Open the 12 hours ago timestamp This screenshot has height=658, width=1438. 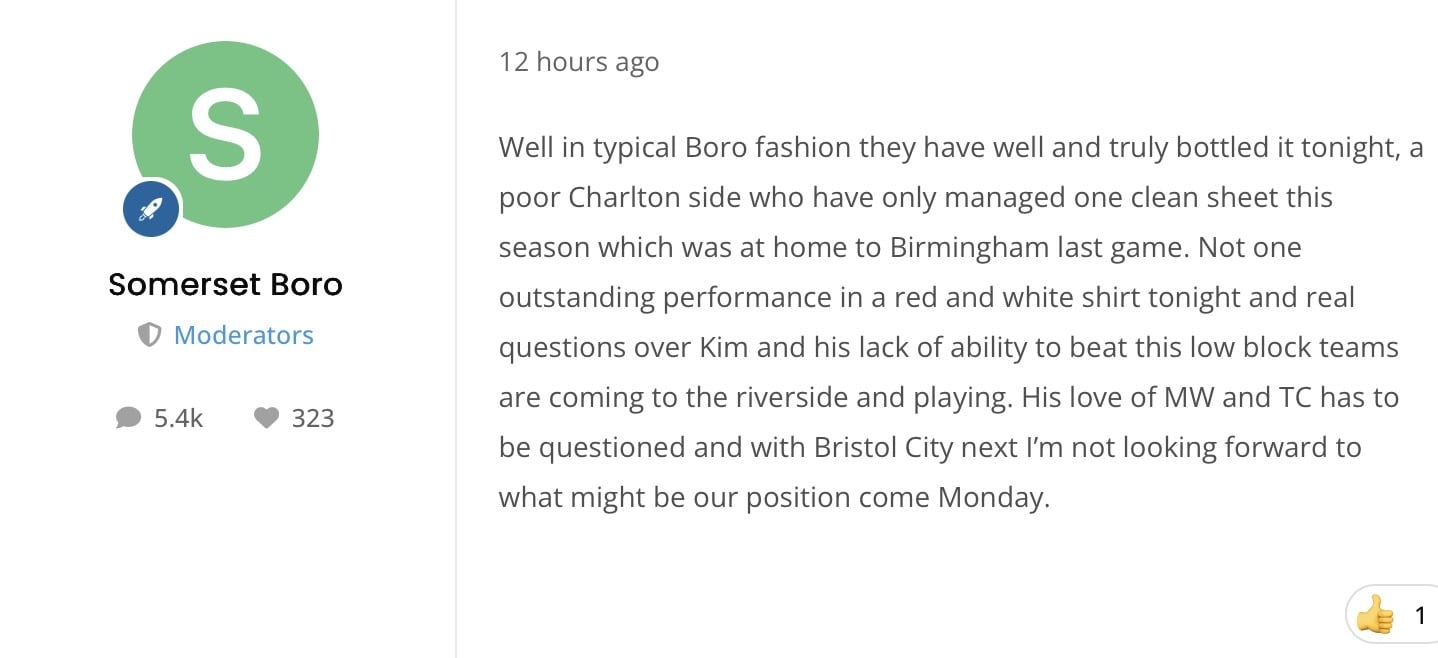click(x=579, y=62)
